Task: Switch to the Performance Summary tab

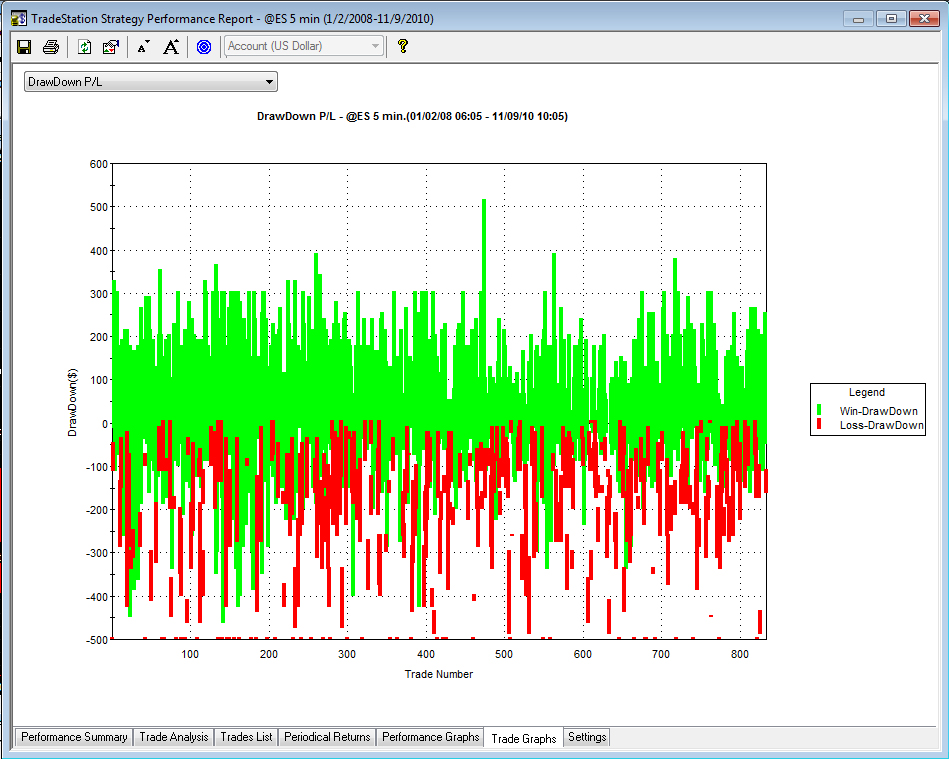Action: tap(74, 737)
